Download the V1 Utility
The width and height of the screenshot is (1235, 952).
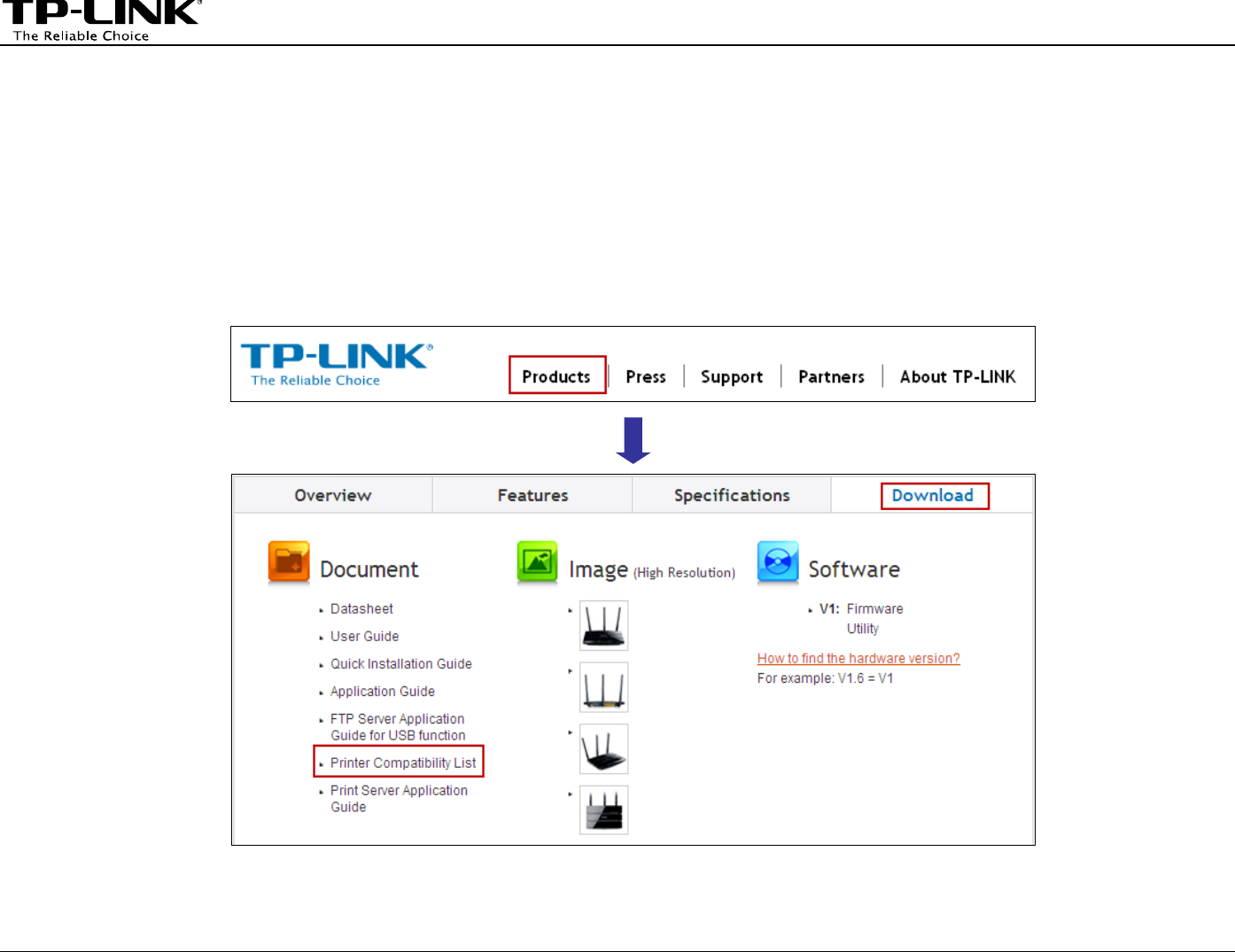[x=863, y=629]
